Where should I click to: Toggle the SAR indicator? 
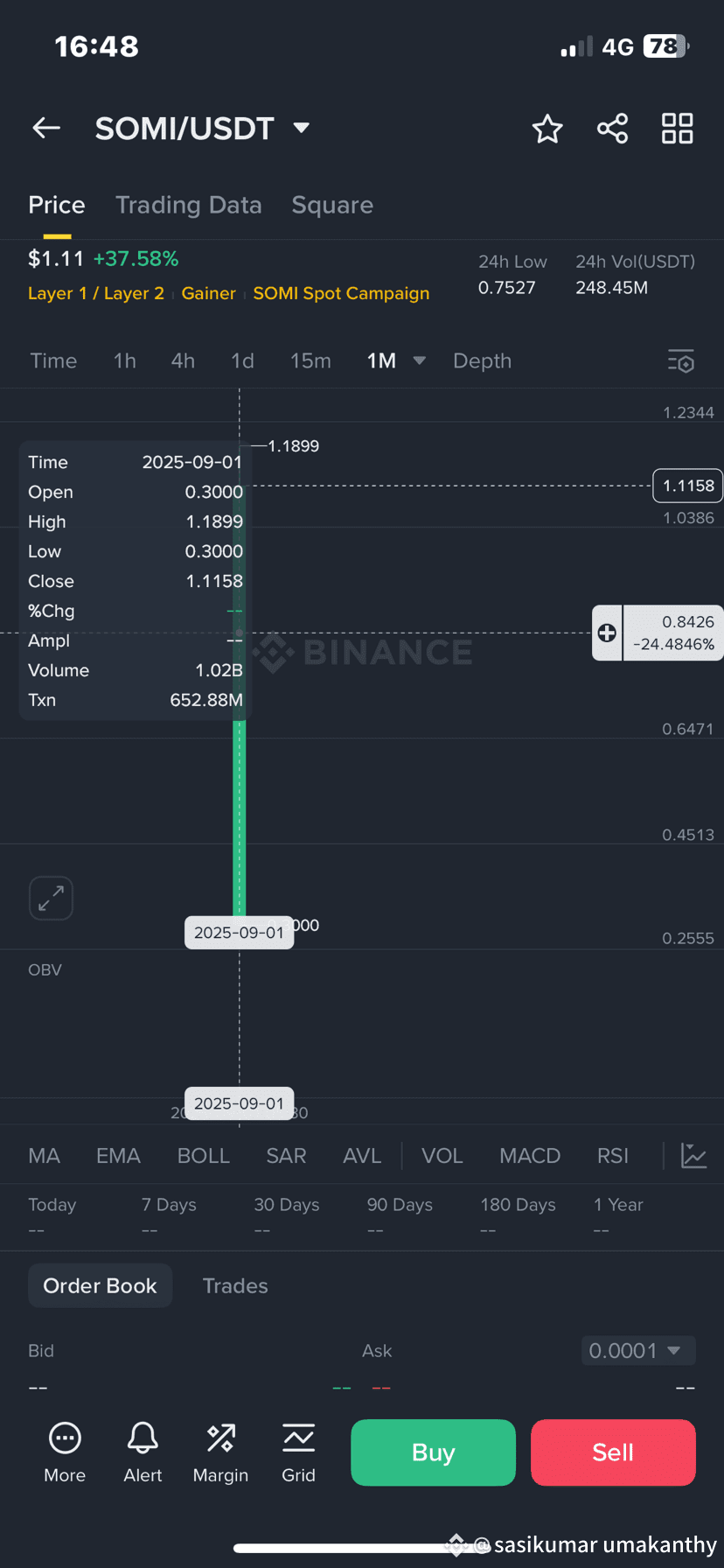pos(286,1156)
